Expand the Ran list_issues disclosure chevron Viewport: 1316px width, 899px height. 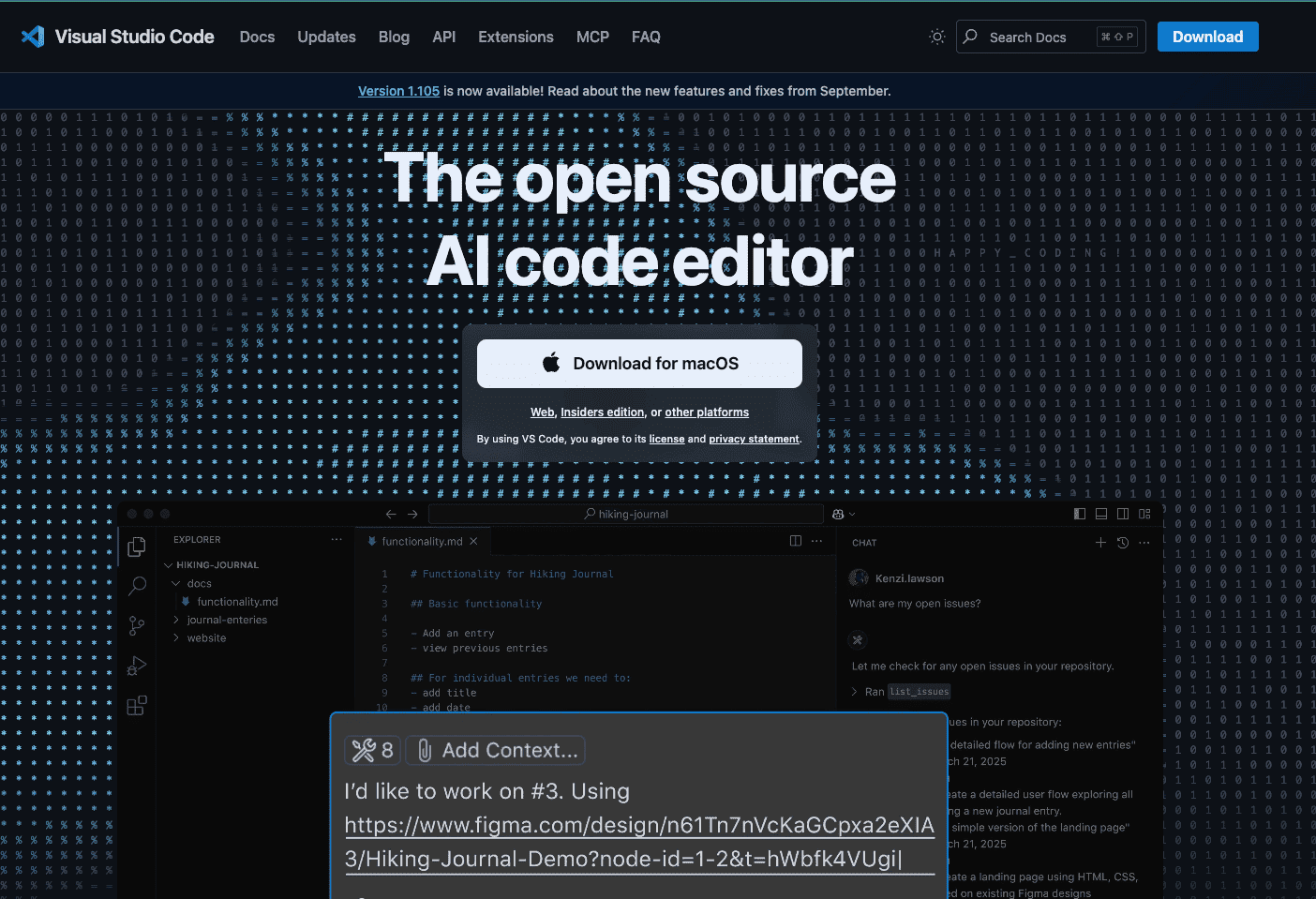pyautogui.click(x=855, y=692)
